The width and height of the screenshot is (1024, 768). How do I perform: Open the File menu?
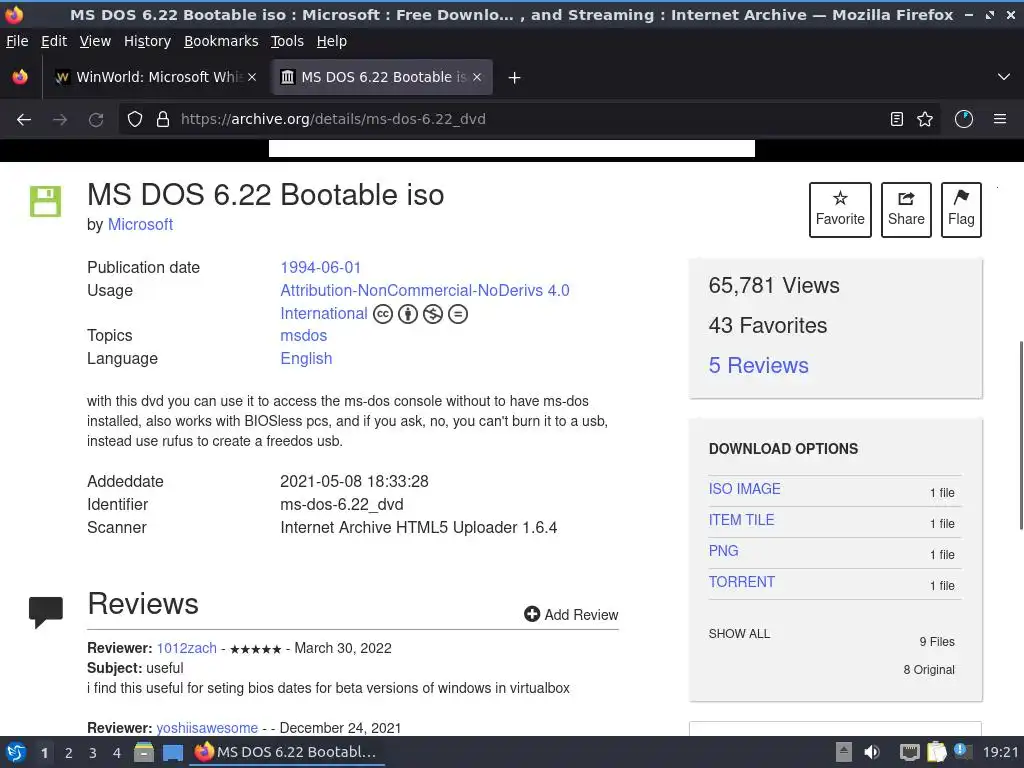(17, 41)
